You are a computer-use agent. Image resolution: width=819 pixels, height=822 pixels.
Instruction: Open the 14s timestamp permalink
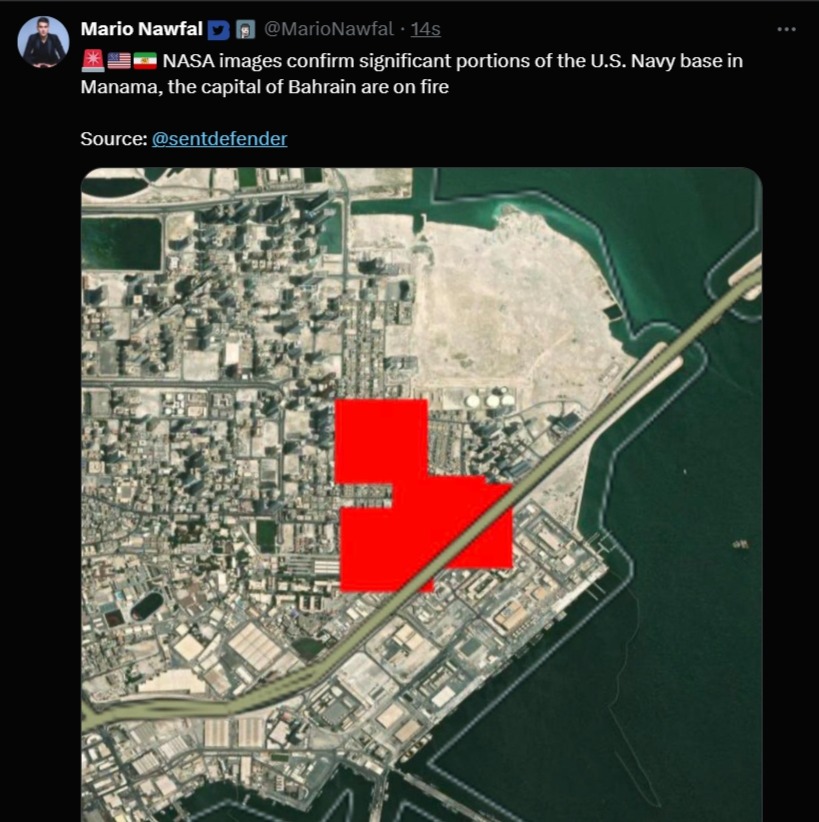(425, 29)
